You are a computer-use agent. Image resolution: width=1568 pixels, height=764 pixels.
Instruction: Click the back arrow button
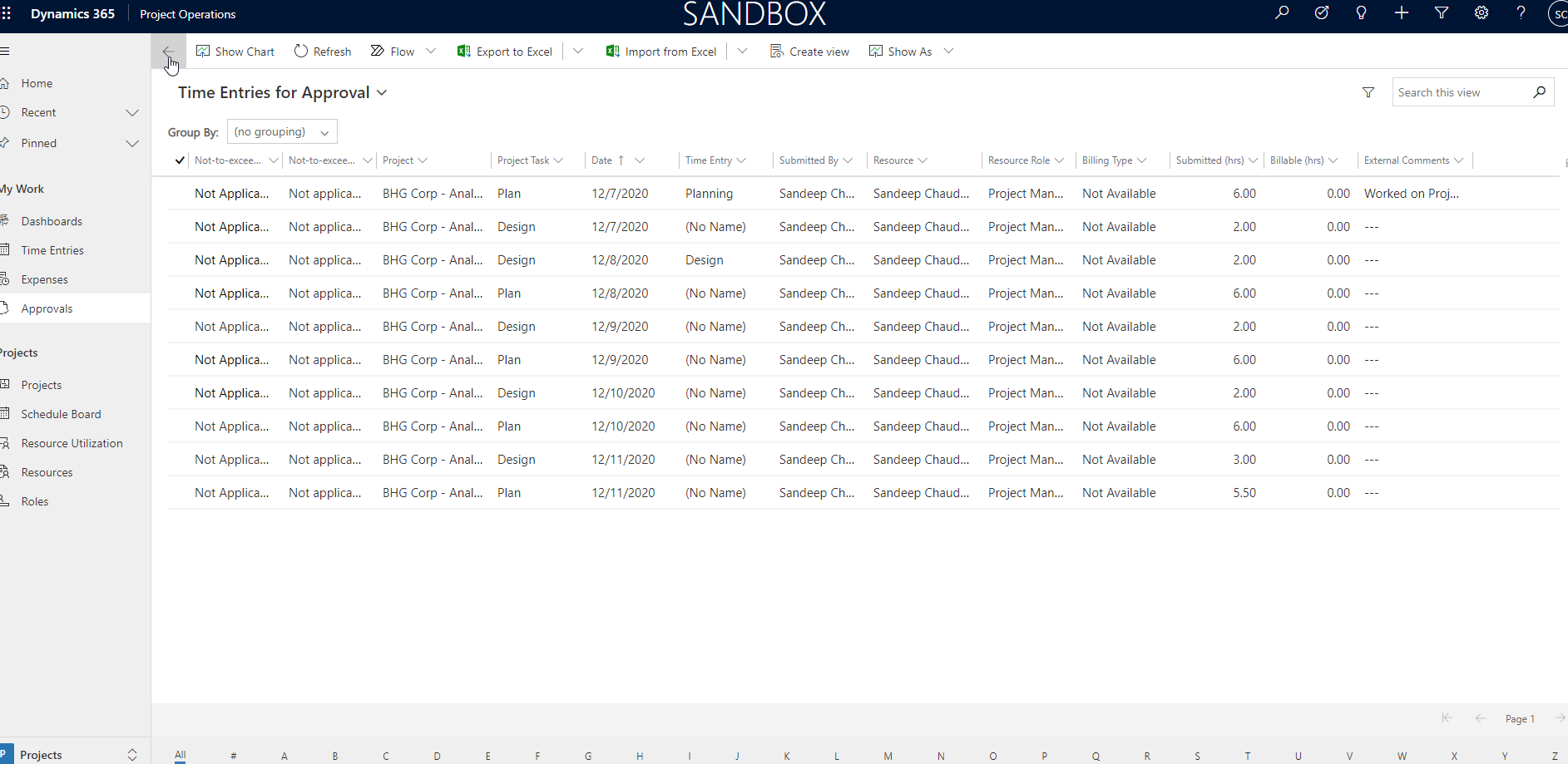coord(169,52)
